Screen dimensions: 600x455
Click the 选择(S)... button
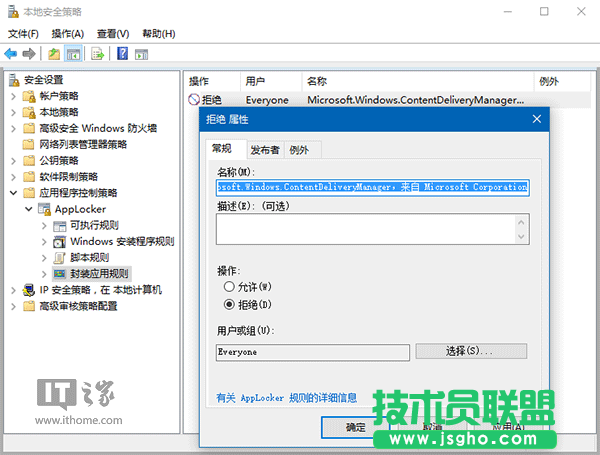(470, 352)
